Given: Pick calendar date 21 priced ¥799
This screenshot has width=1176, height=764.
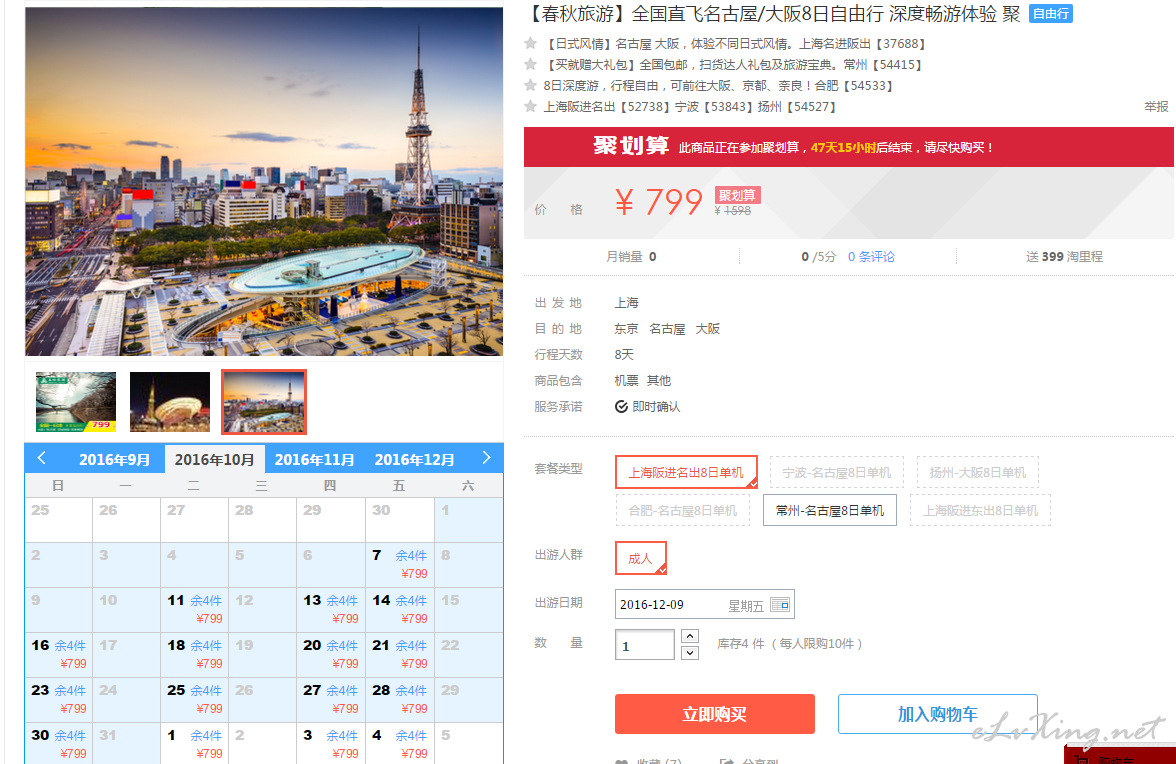Looking at the screenshot, I should (x=400, y=655).
